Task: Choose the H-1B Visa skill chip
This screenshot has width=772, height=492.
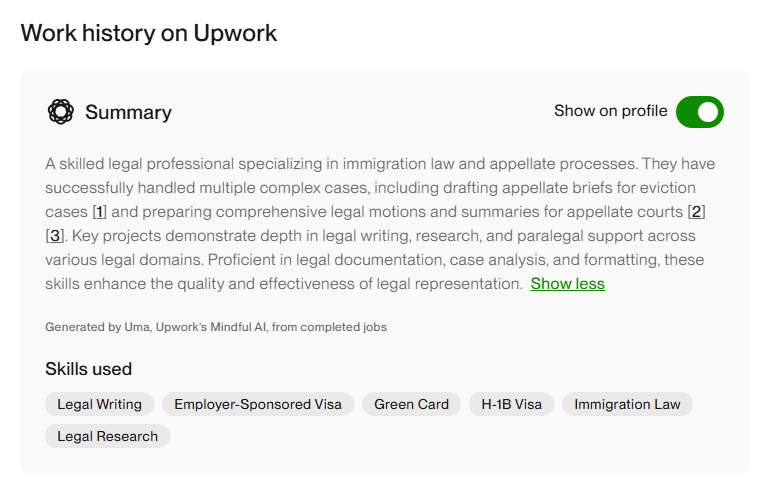Action: coord(511,404)
